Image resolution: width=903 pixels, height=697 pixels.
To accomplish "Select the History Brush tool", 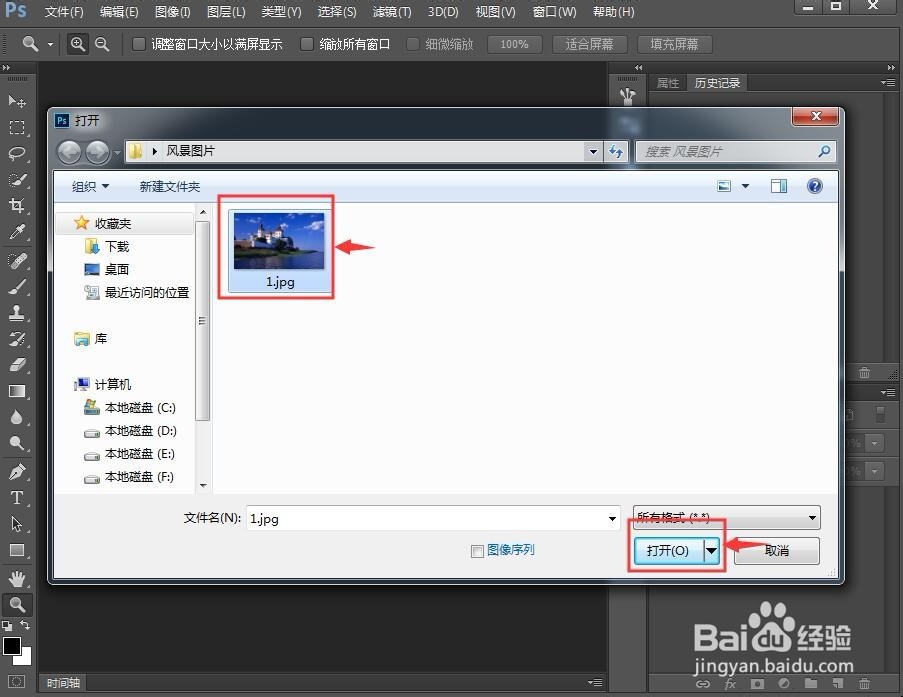I will 17,339.
